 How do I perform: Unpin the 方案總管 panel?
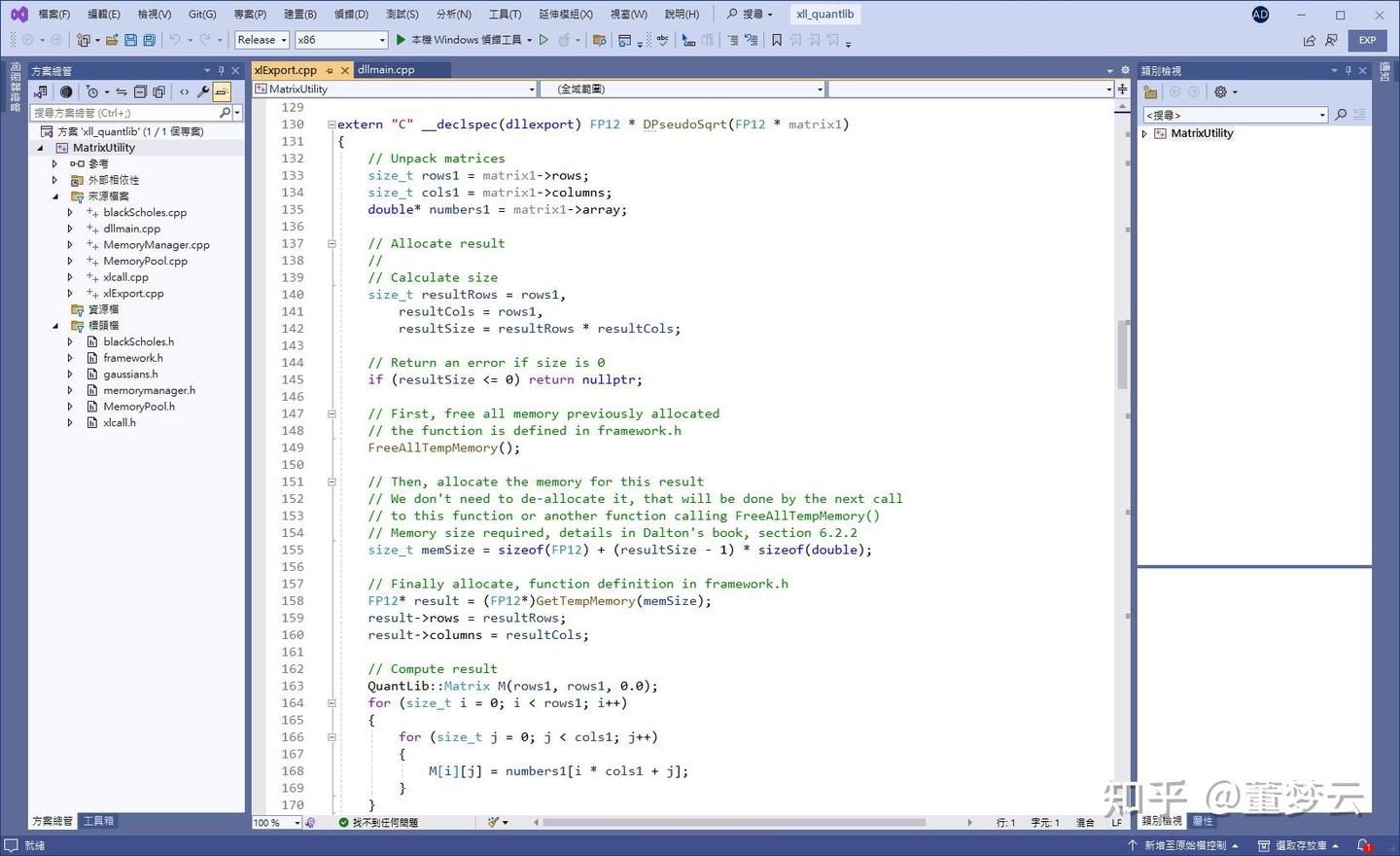221,70
